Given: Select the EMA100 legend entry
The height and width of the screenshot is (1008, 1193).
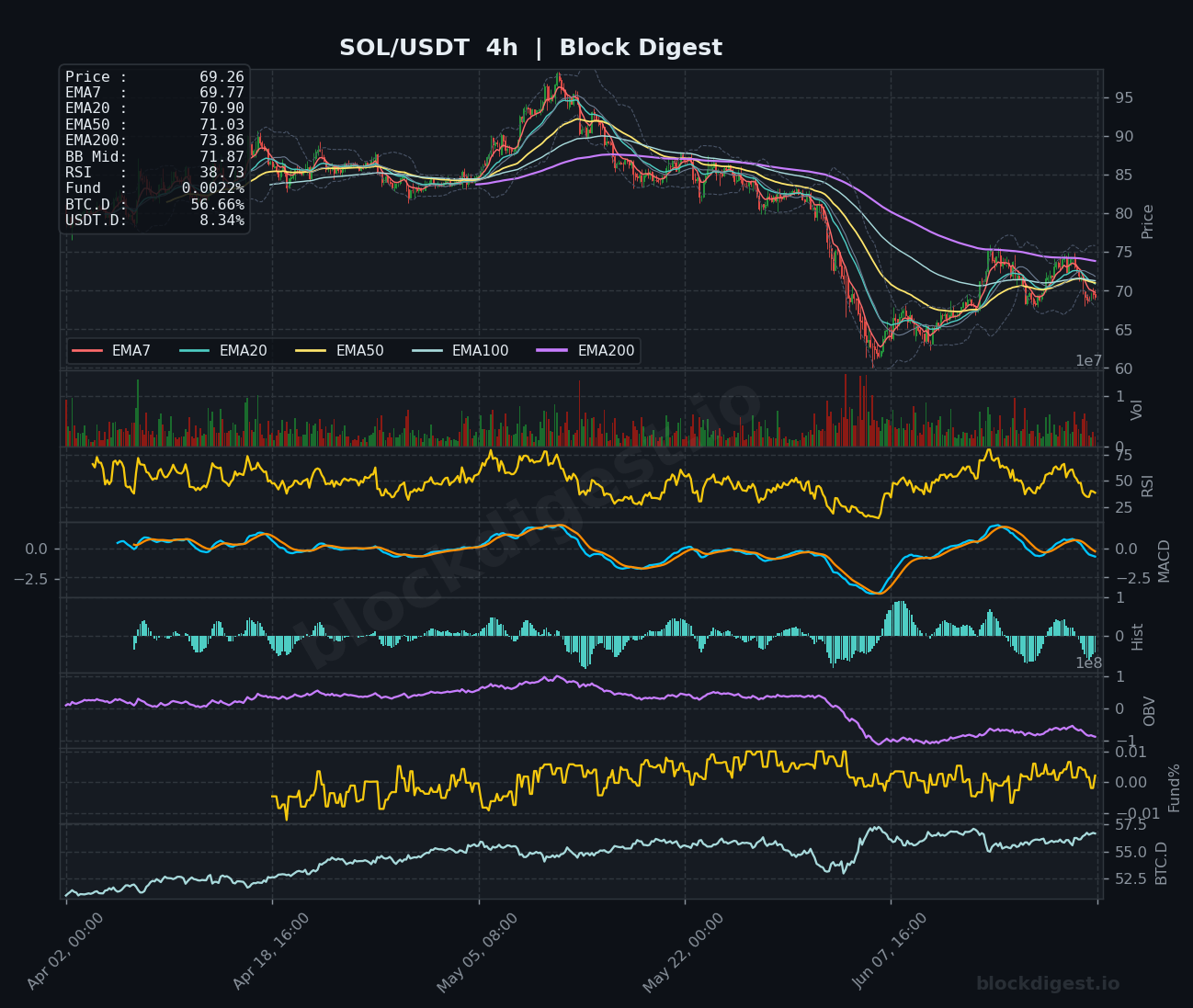Looking at the screenshot, I should (x=460, y=351).
